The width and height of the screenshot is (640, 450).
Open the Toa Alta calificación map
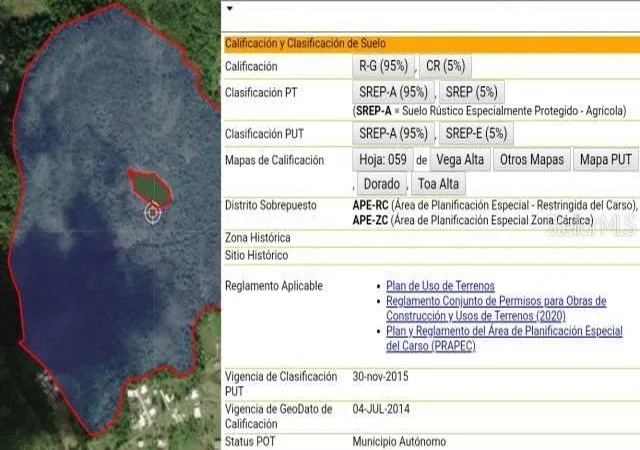438,184
